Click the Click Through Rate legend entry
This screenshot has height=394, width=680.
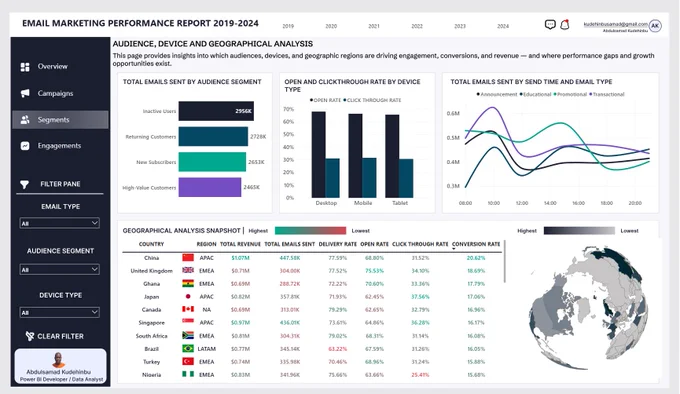[x=372, y=100]
